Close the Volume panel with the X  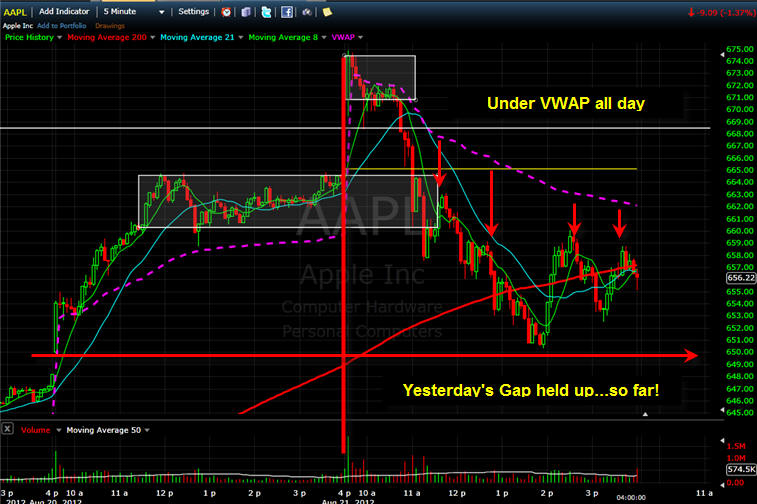tap(7, 429)
